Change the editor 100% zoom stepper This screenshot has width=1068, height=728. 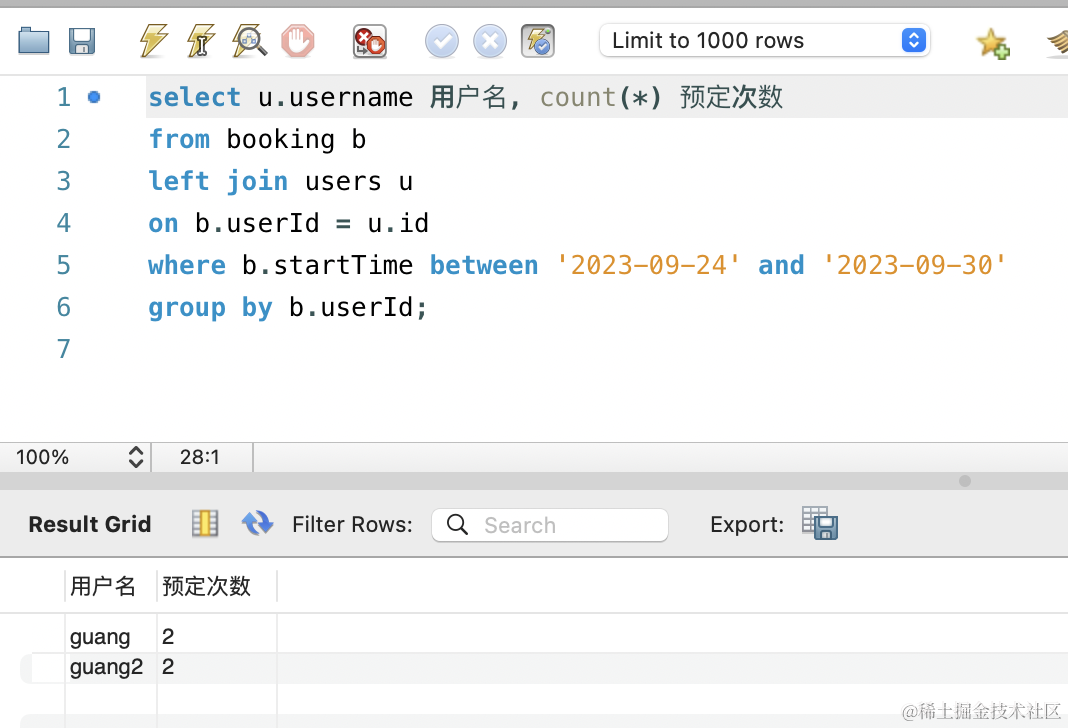pyautogui.click(x=136, y=457)
